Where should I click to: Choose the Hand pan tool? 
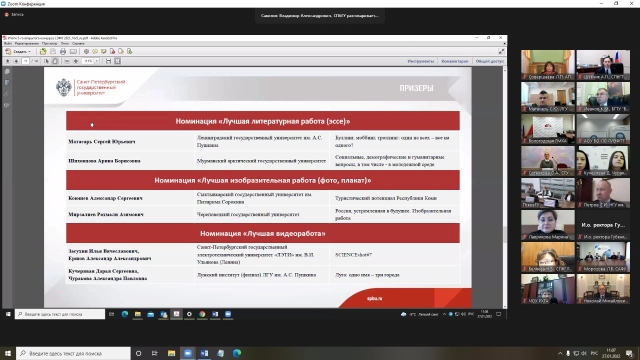[x=55, y=61]
